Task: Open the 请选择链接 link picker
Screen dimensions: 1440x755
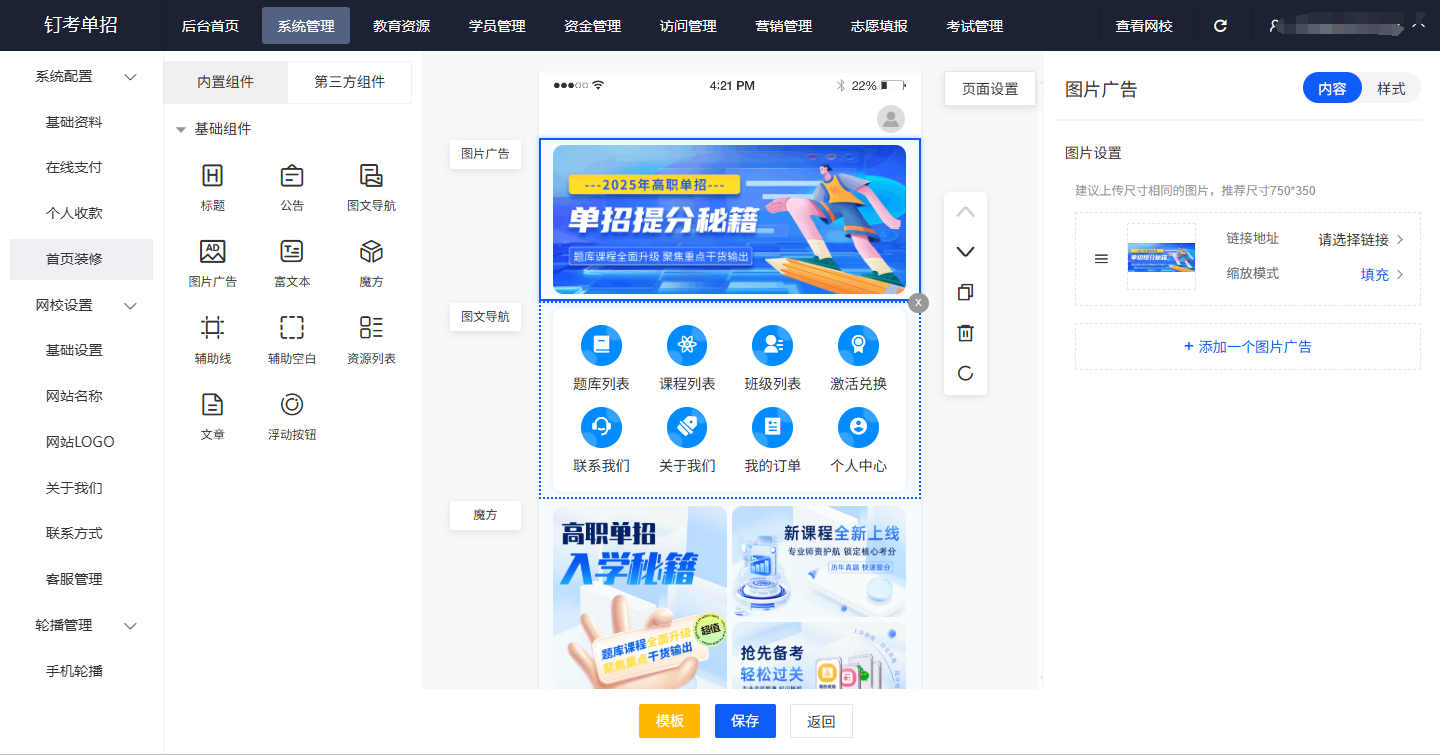Action: pyautogui.click(x=1360, y=240)
